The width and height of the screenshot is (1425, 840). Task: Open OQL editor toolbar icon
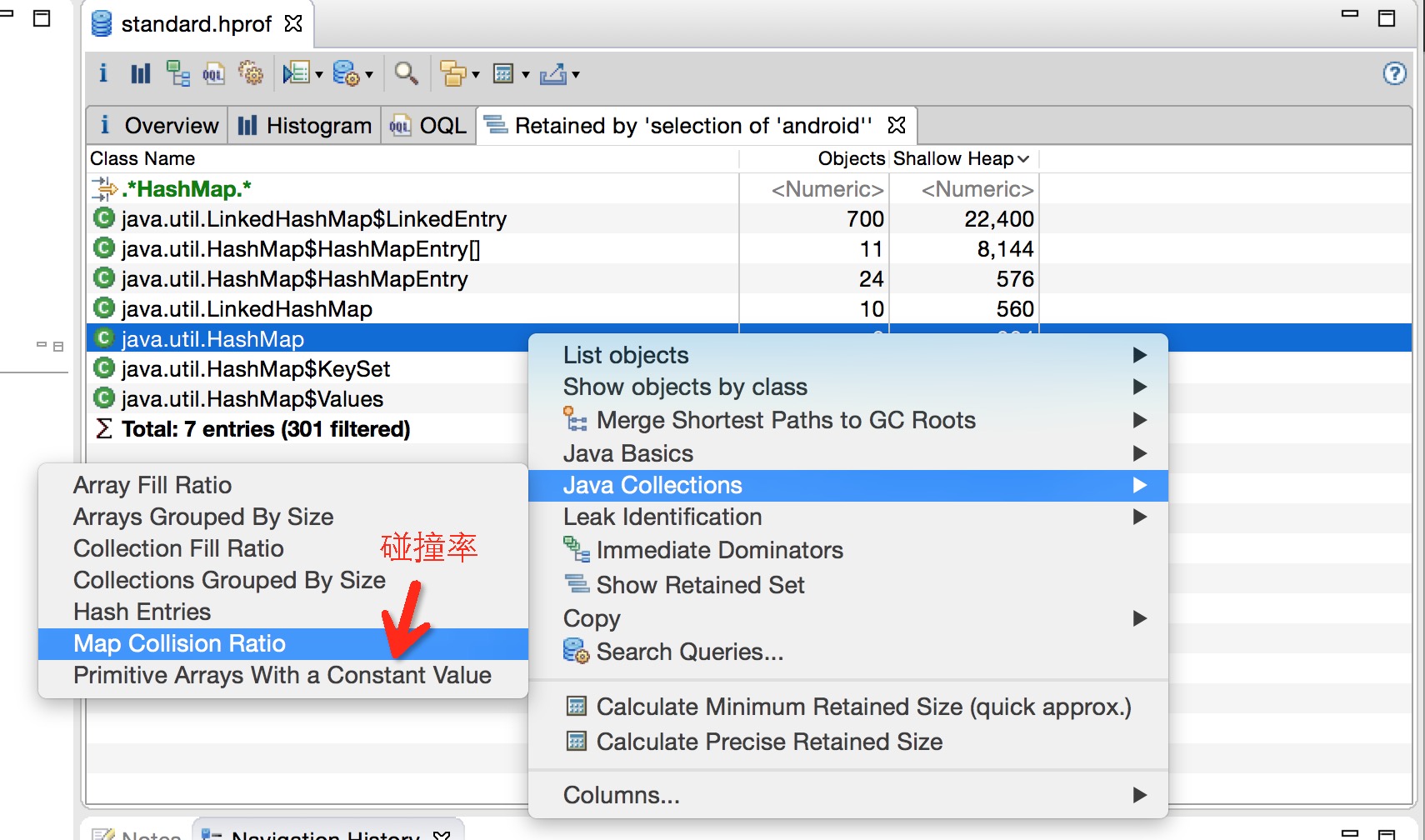click(213, 73)
